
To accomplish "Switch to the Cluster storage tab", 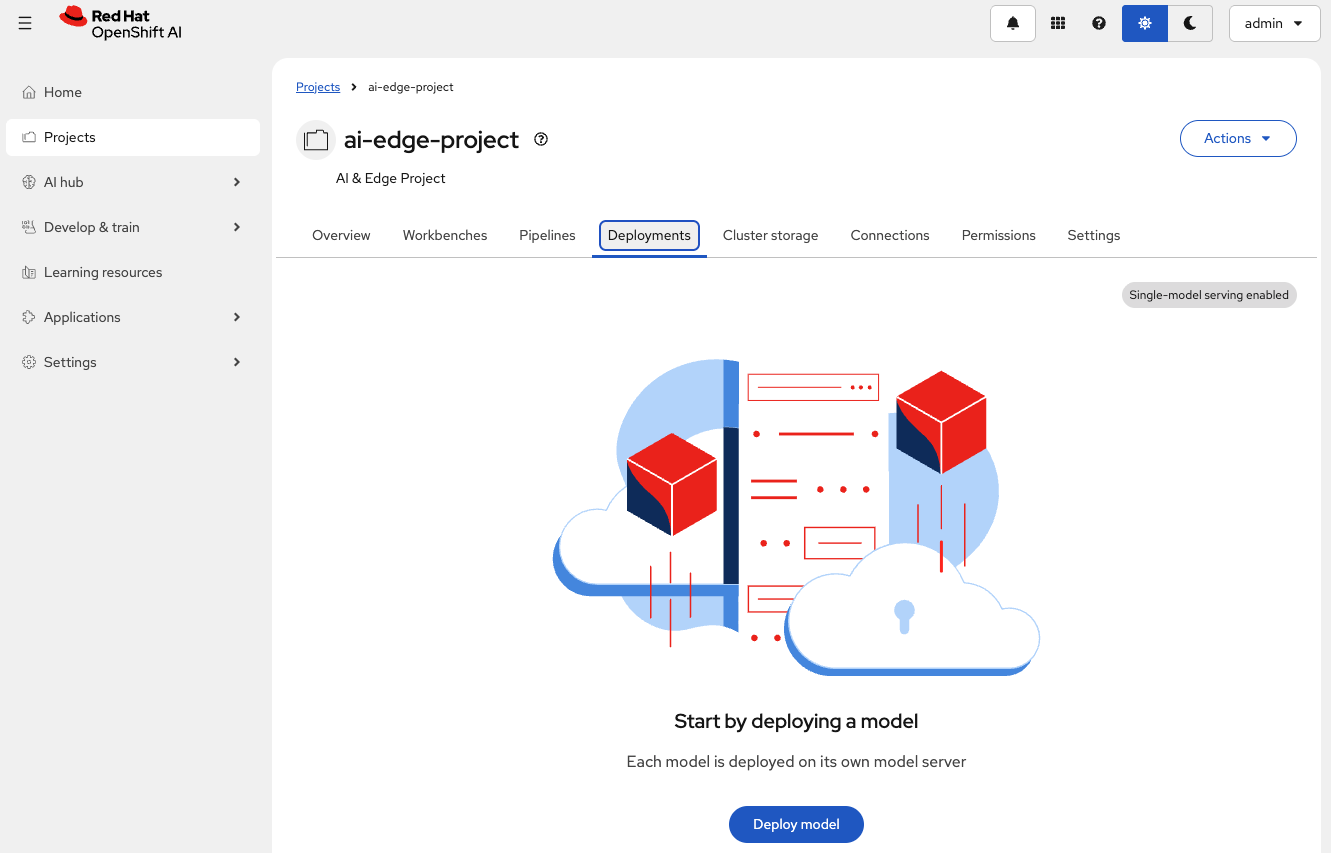I will 770,235.
